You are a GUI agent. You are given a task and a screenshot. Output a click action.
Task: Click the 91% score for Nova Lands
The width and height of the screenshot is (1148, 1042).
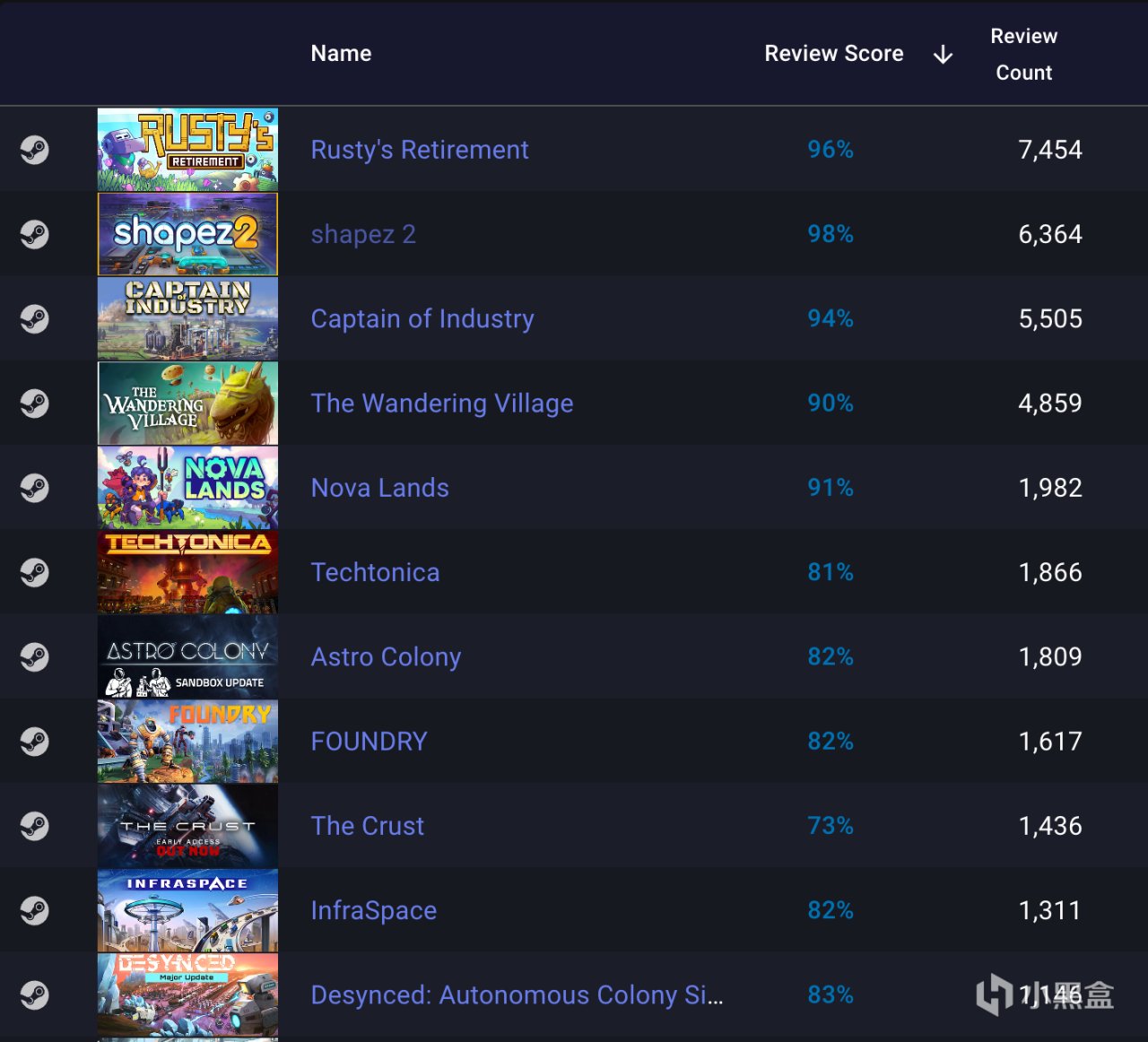[x=831, y=488]
